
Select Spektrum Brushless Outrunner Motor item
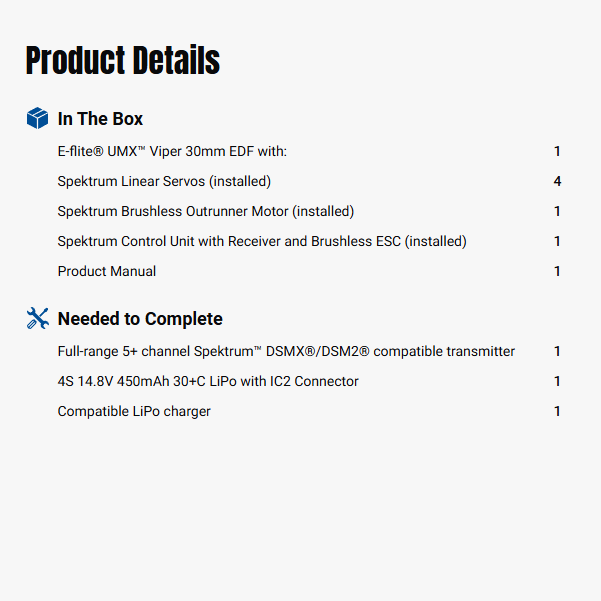(206, 211)
